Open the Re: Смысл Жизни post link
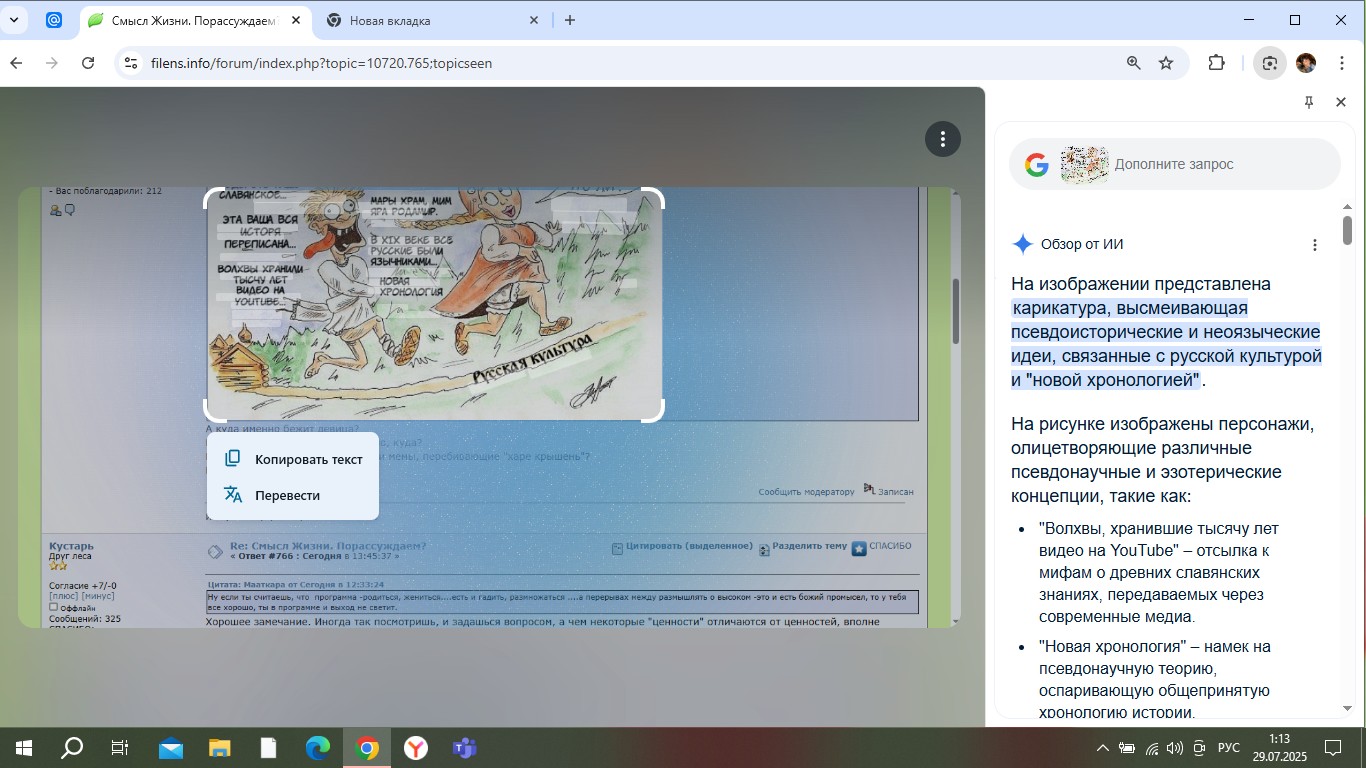The image size is (1366, 768). coord(328,546)
